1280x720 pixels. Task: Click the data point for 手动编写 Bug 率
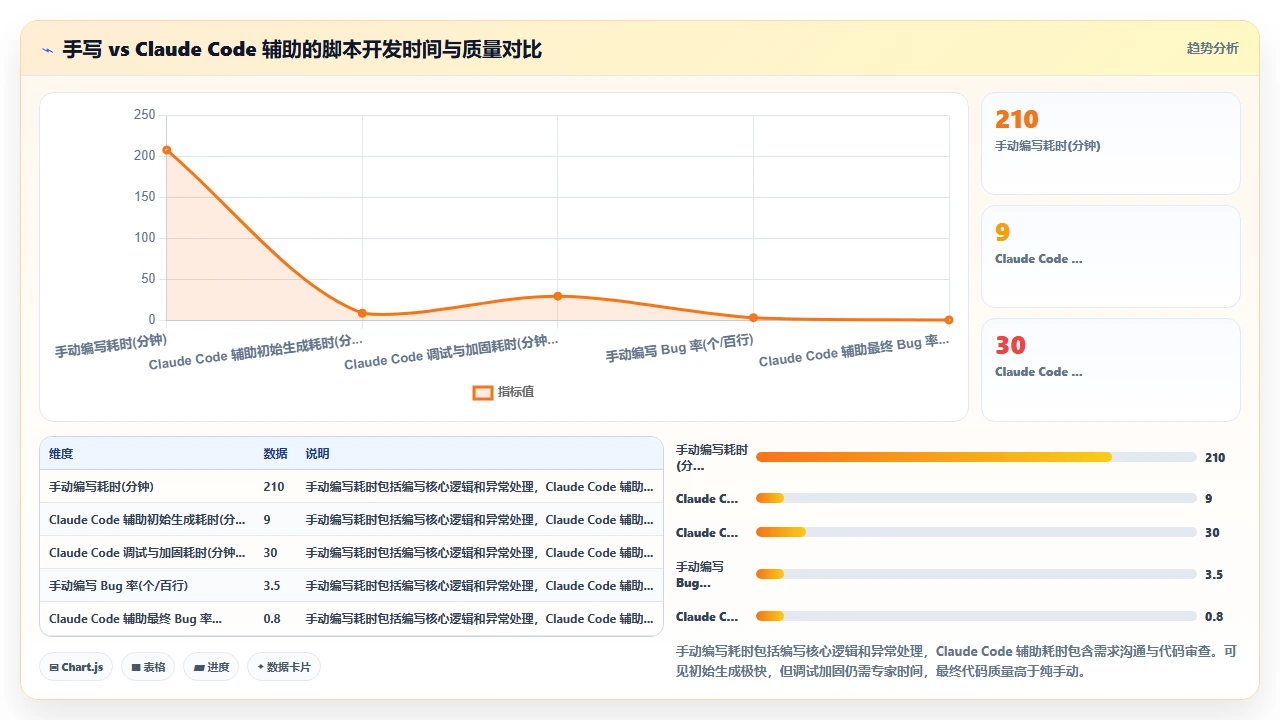tap(753, 318)
